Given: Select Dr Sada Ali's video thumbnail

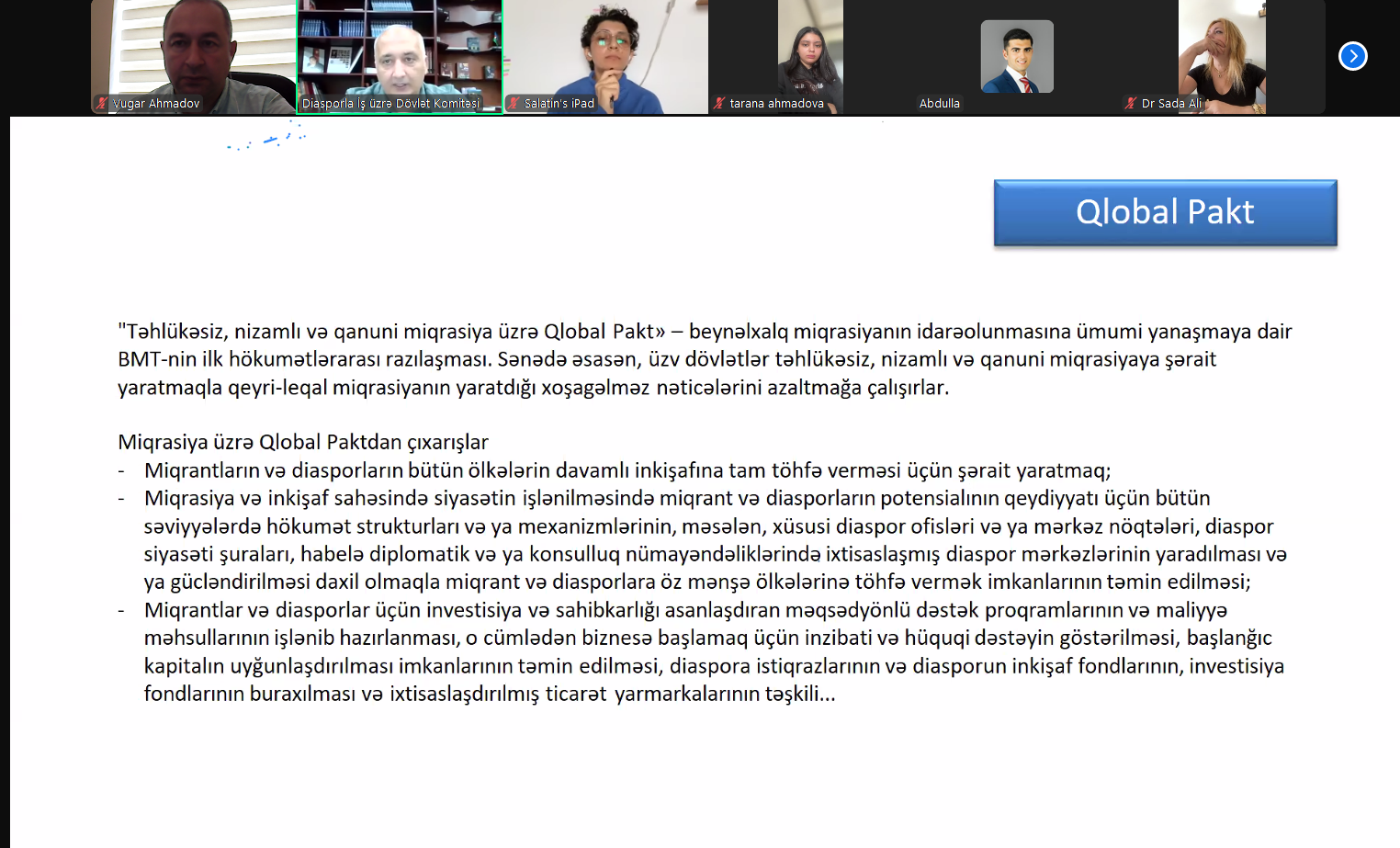Looking at the screenshot, I should point(1222,51).
